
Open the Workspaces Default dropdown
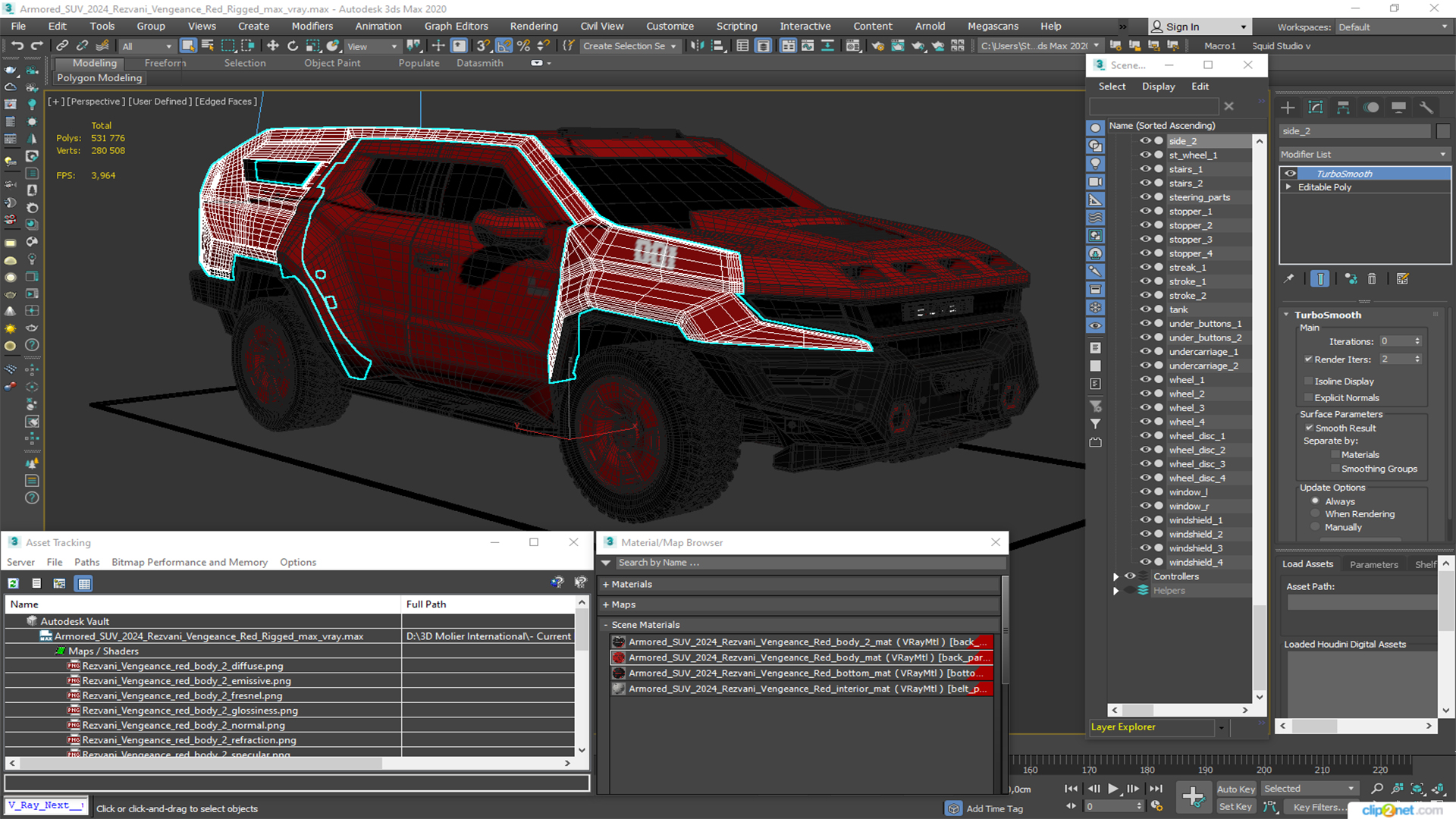[1392, 27]
